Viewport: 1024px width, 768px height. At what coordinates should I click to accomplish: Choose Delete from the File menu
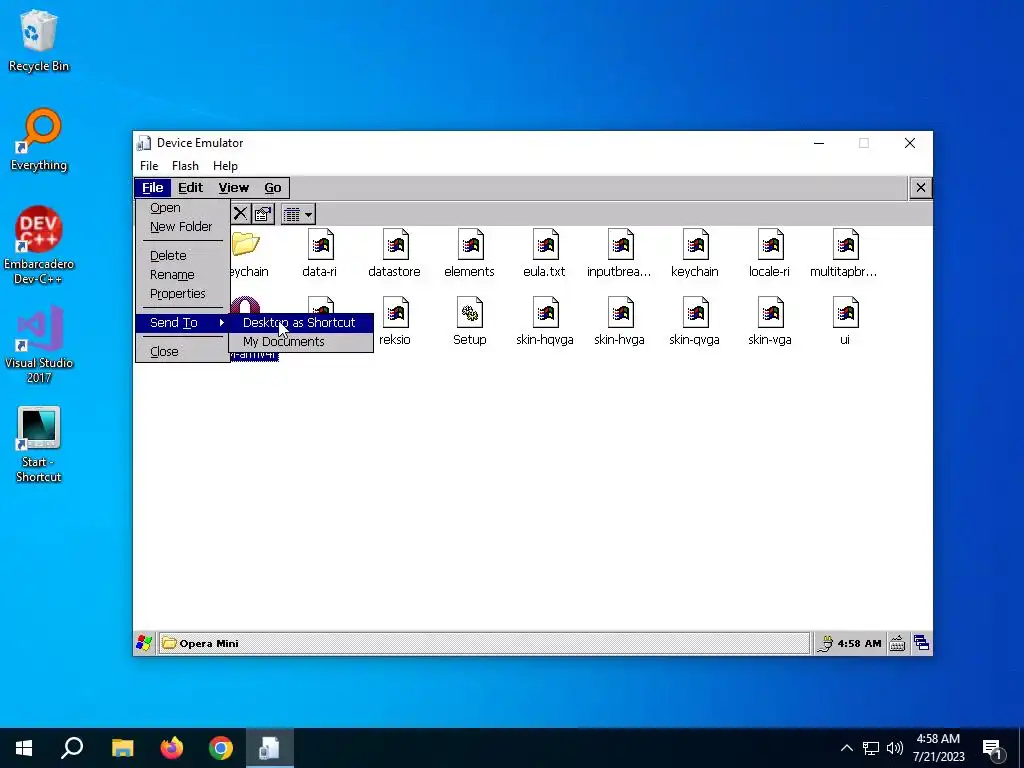[168, 255]
